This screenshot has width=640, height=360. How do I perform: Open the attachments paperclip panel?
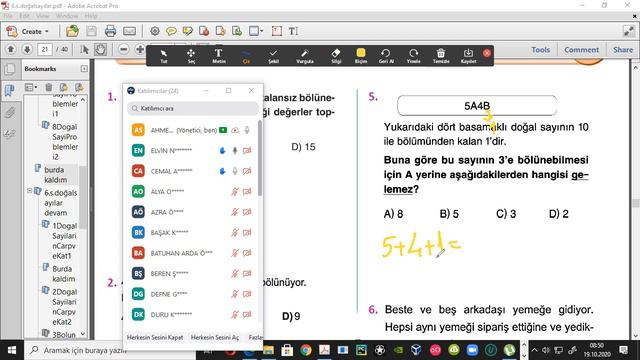(9, 112)
